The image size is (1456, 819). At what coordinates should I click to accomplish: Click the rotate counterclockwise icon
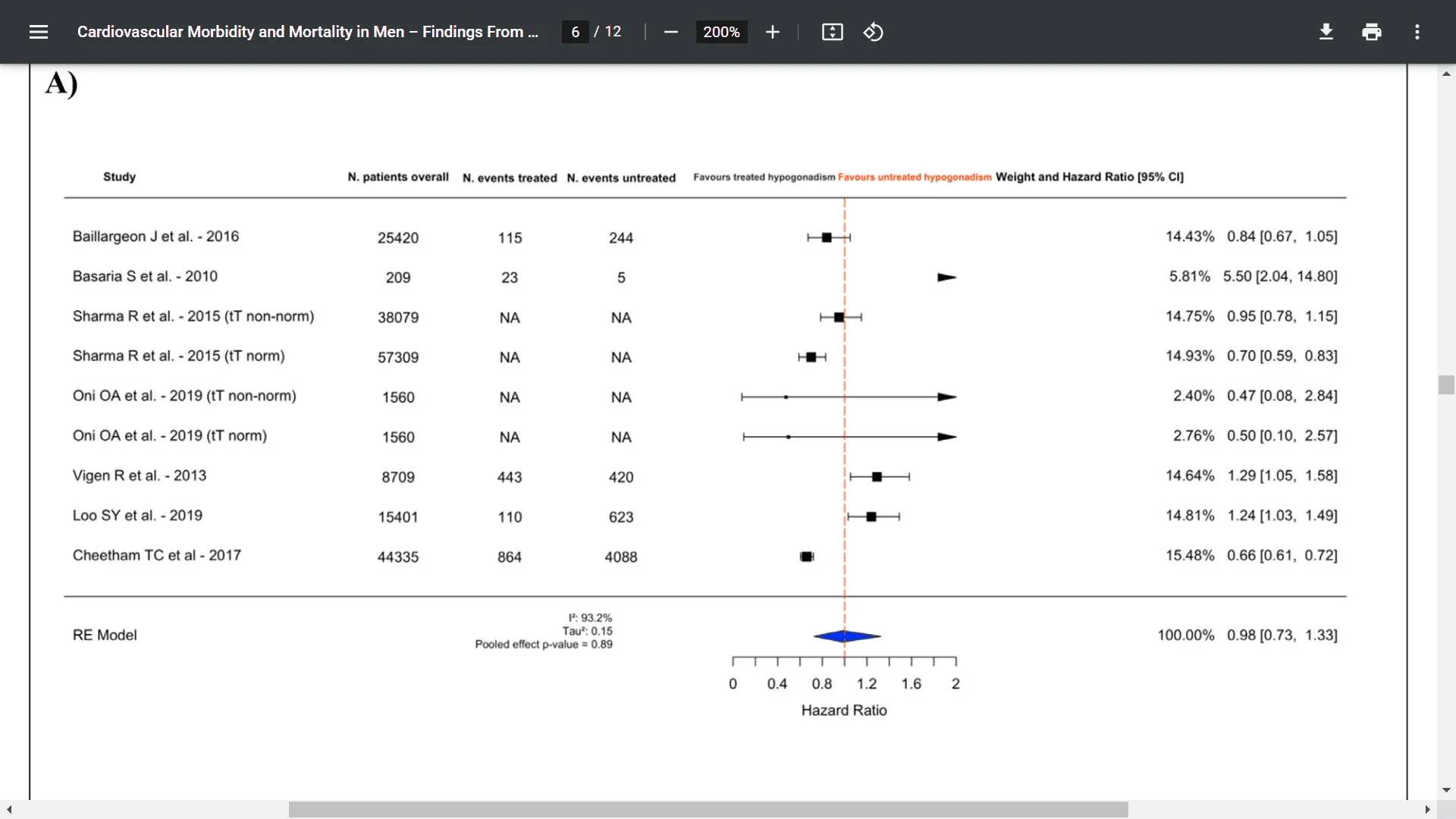[x=873, y=32]
